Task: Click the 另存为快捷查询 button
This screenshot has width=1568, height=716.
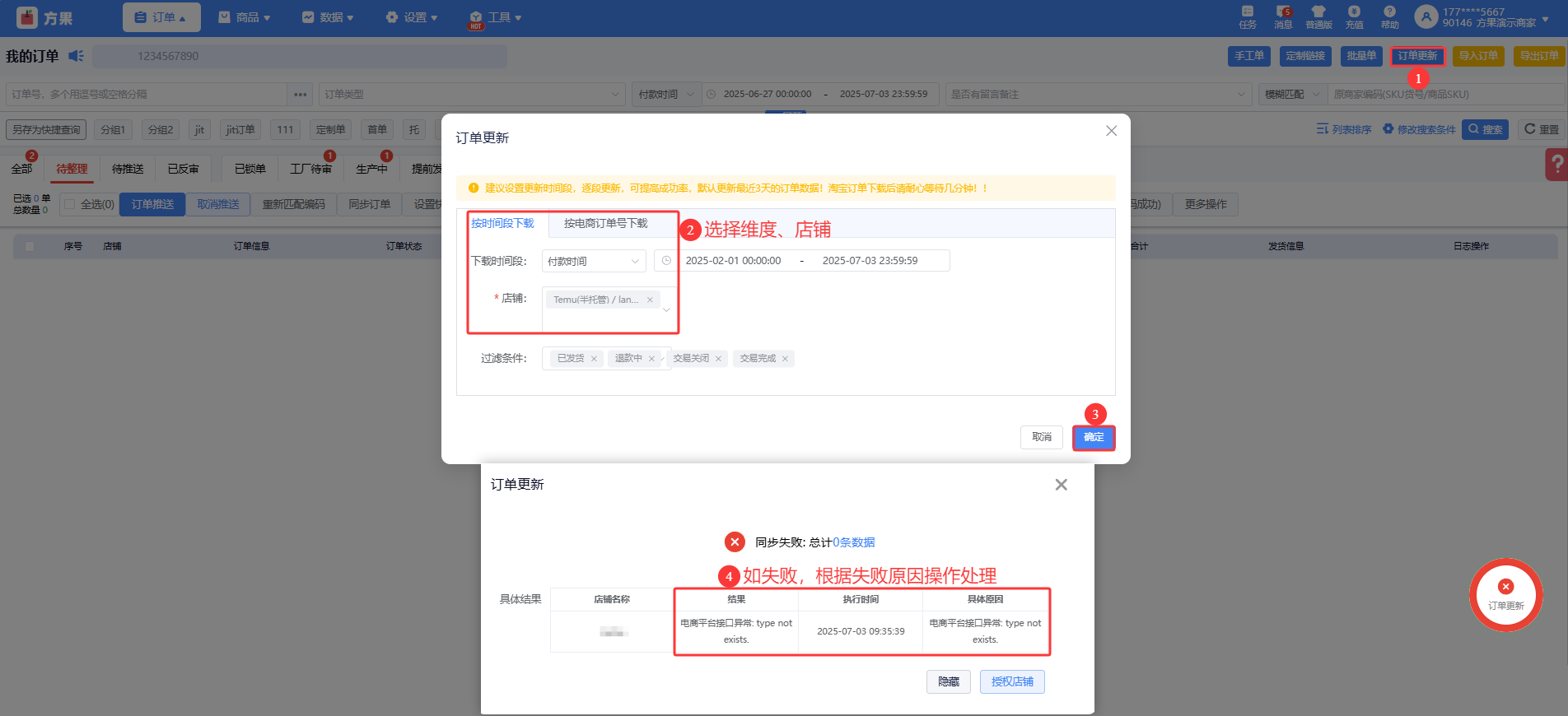Action: pos(46,129)
